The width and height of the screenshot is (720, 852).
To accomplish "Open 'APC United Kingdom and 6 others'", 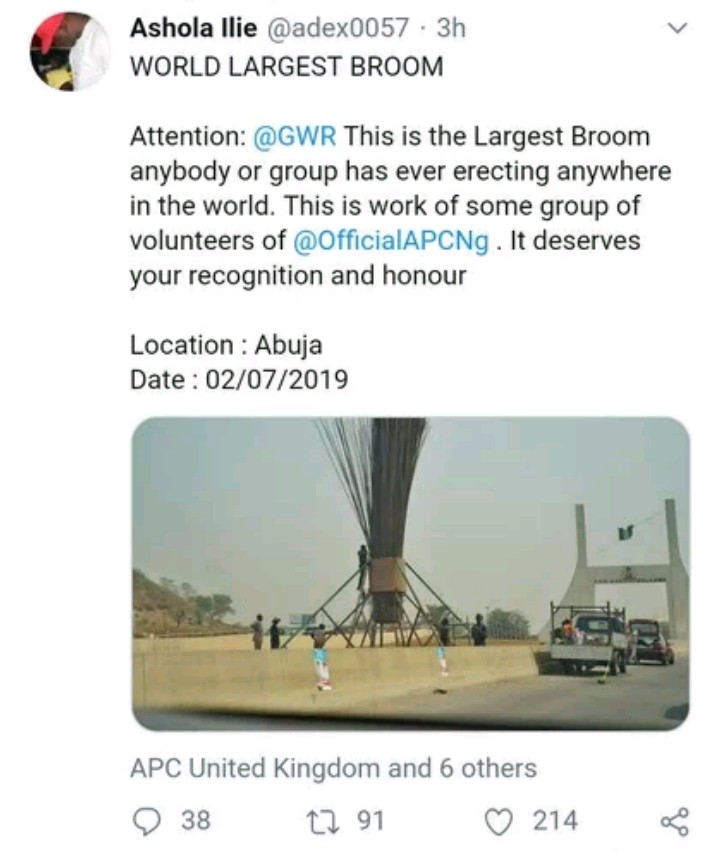I will point(333,768).
